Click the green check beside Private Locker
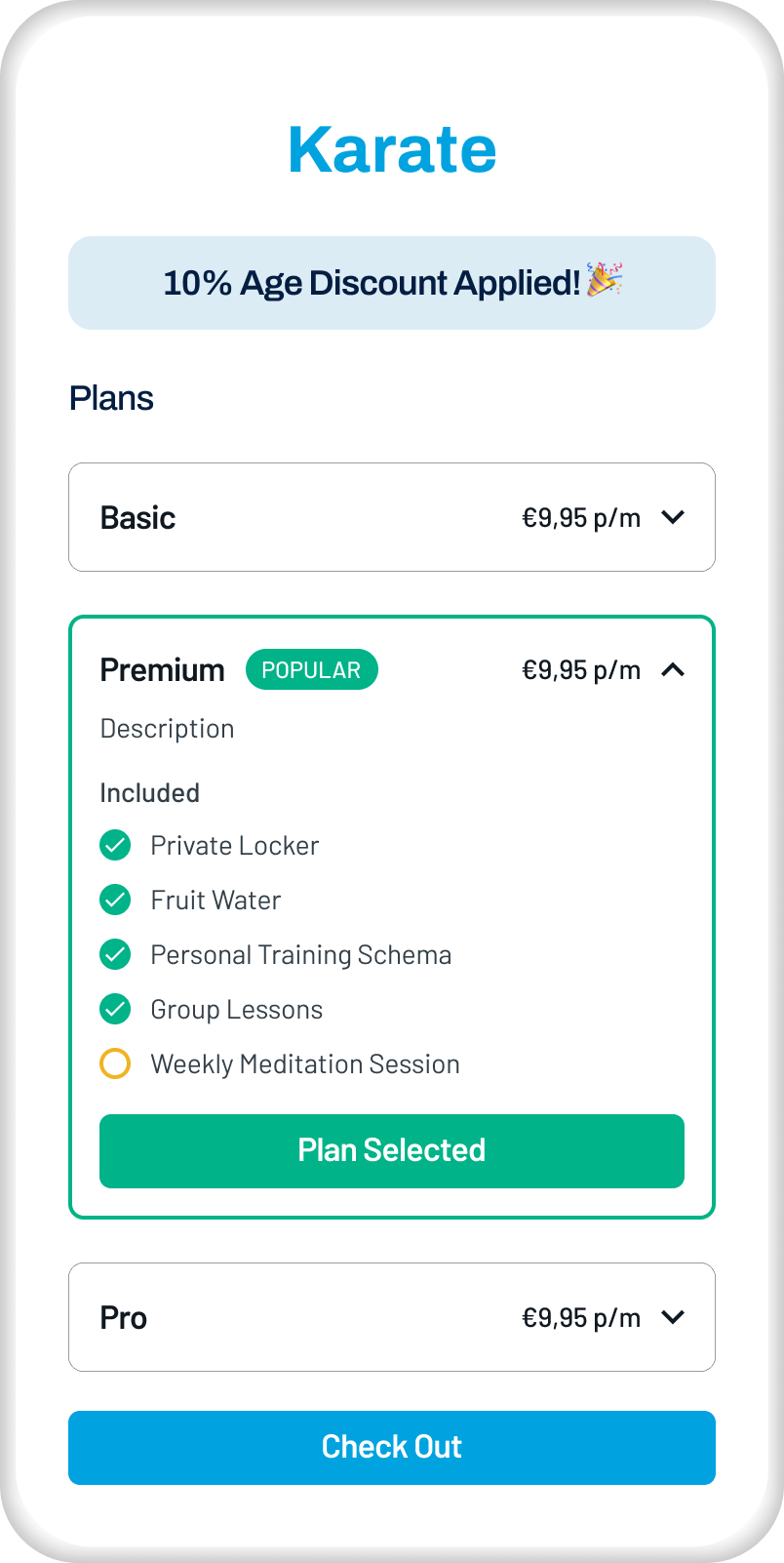Image resolution: width=784 pixels, height=1563 pixels. click(x=115, y=846)
